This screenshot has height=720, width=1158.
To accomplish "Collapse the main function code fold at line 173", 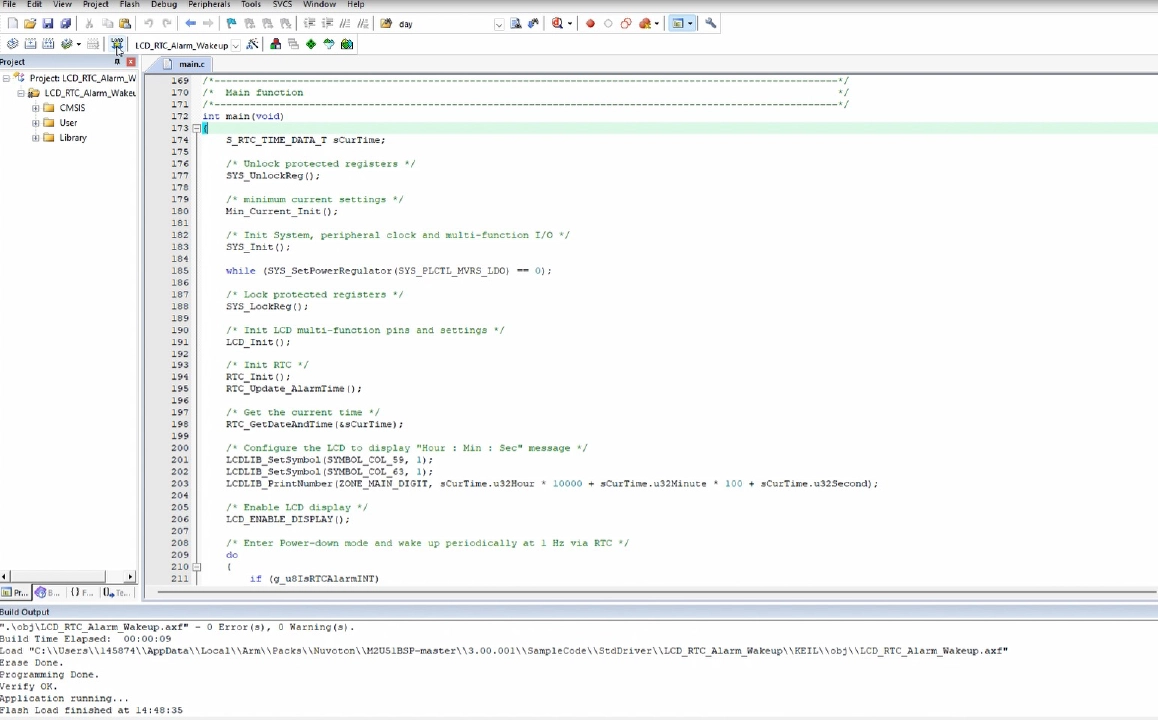I will [x=196, y=128].
